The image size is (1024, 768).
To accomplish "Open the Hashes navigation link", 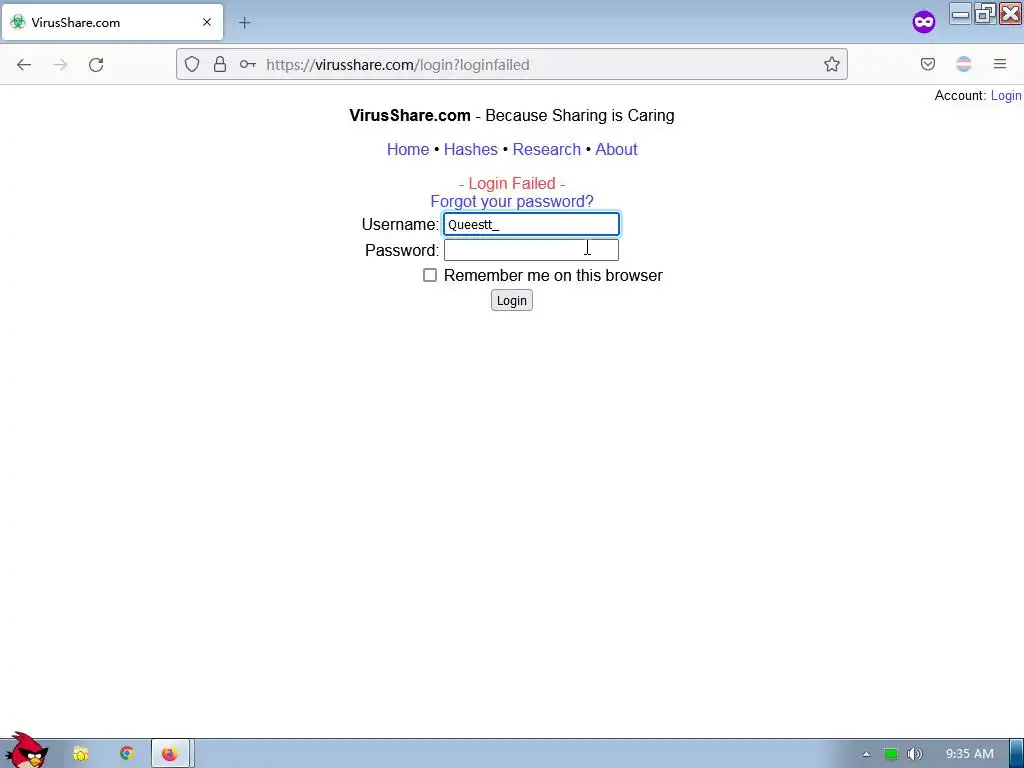I will pos(471,150).
